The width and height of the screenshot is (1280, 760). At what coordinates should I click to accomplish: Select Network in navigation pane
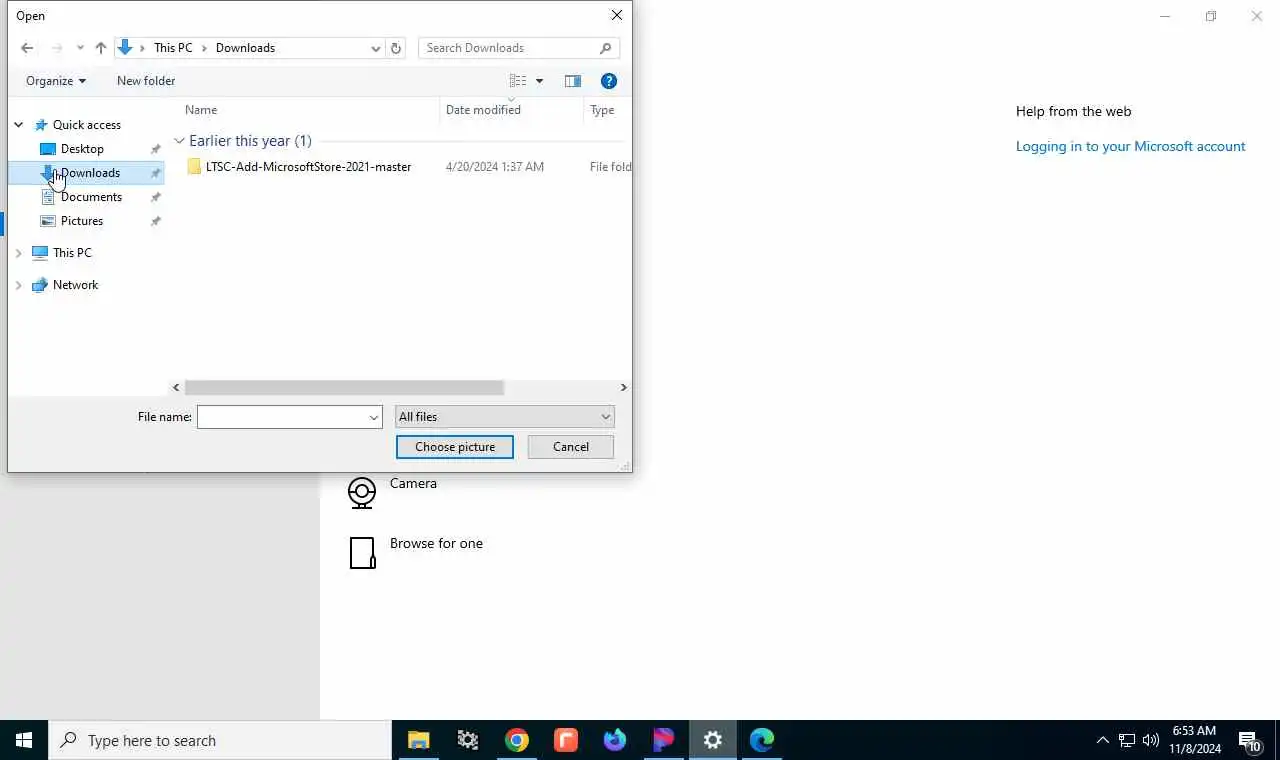point(75,285)
